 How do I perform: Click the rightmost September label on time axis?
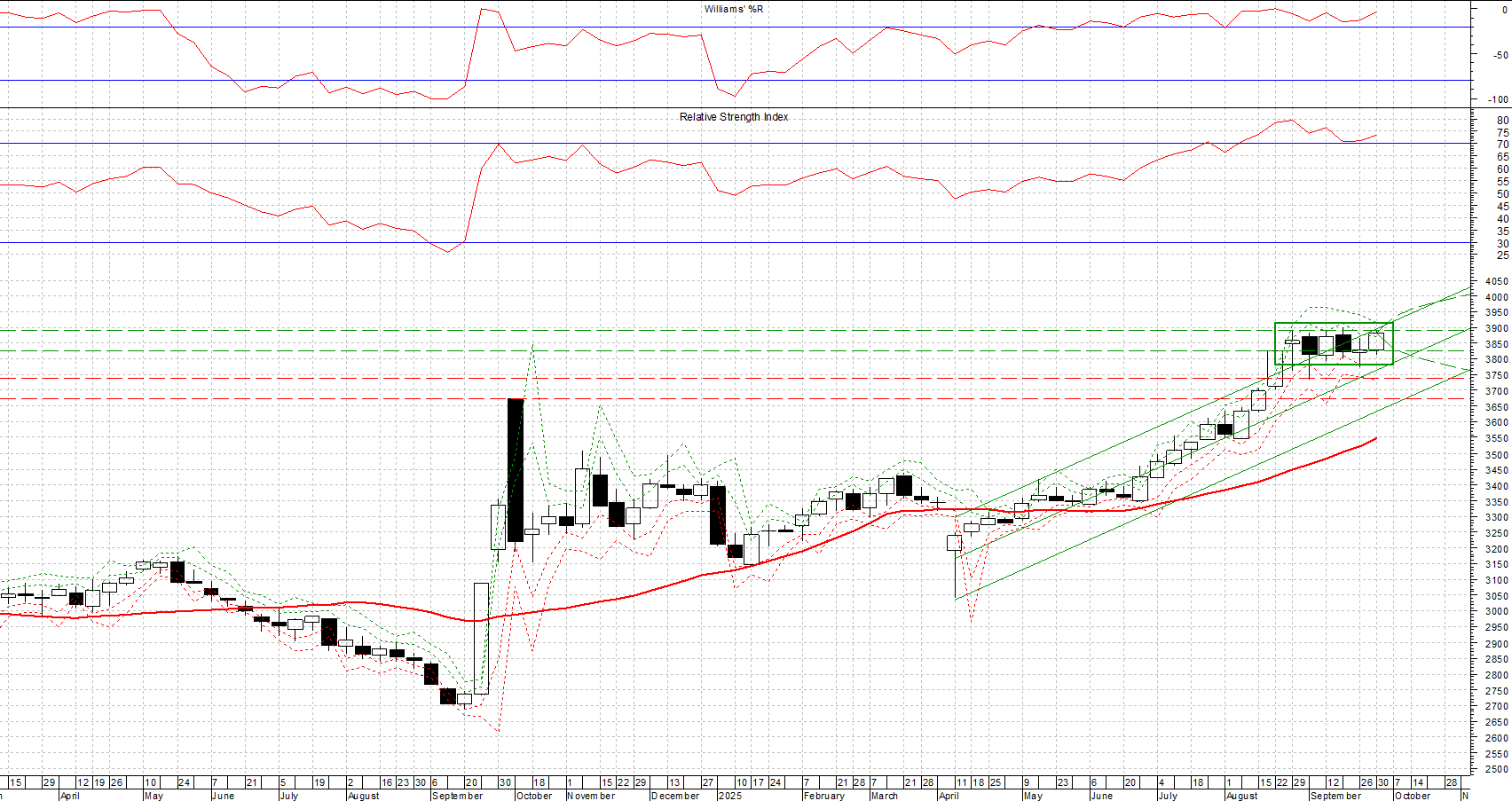tap(1335, 796)
